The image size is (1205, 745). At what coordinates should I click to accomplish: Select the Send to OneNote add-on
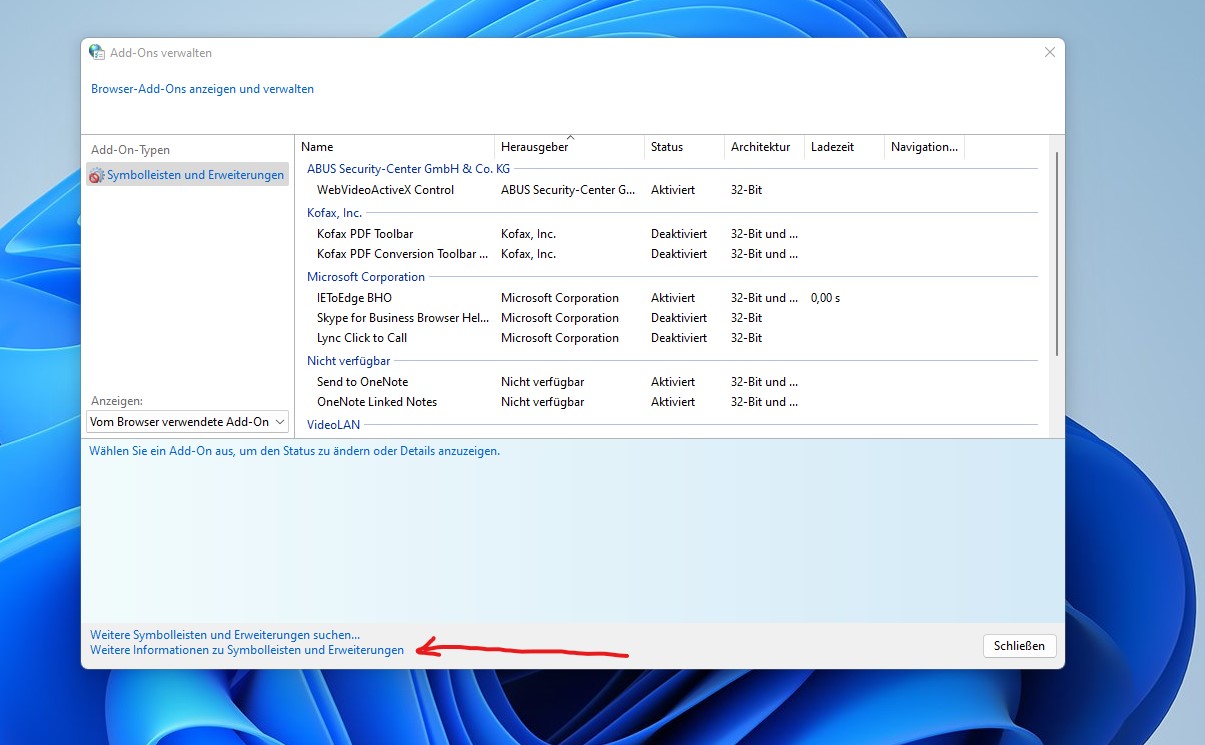coord(362,382)
